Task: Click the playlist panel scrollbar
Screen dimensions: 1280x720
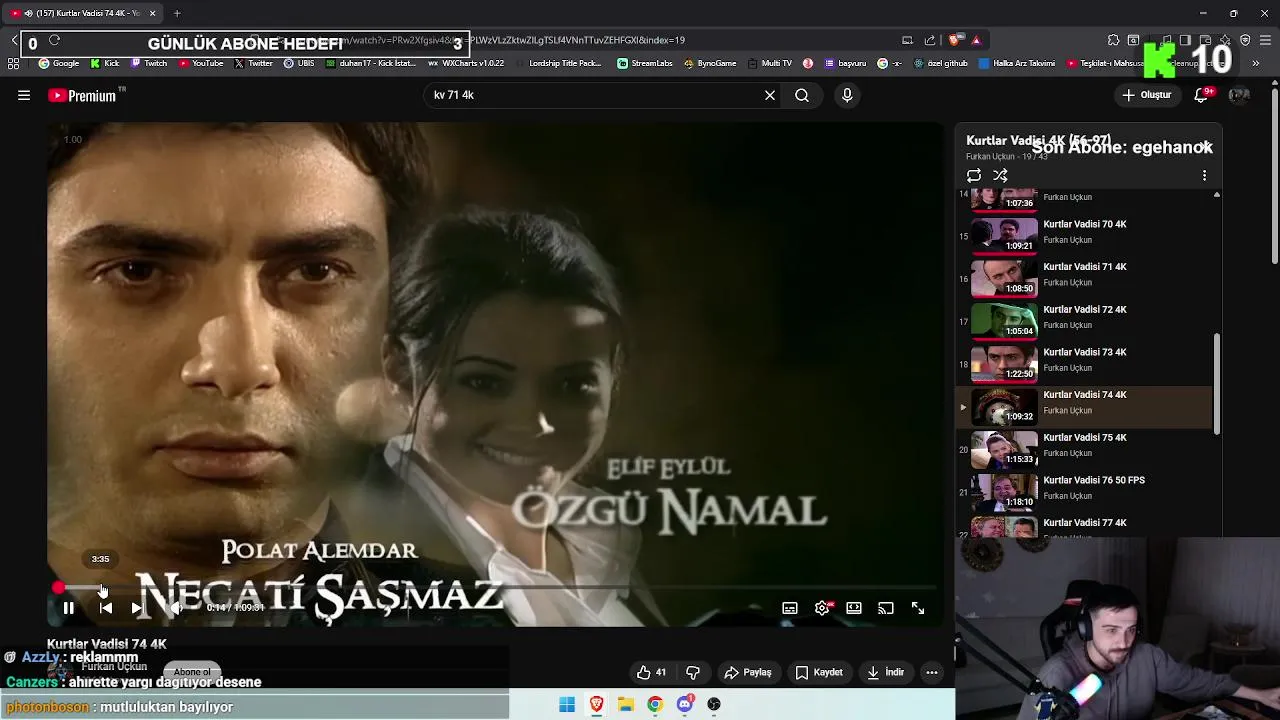Action: coord(1216,384)
